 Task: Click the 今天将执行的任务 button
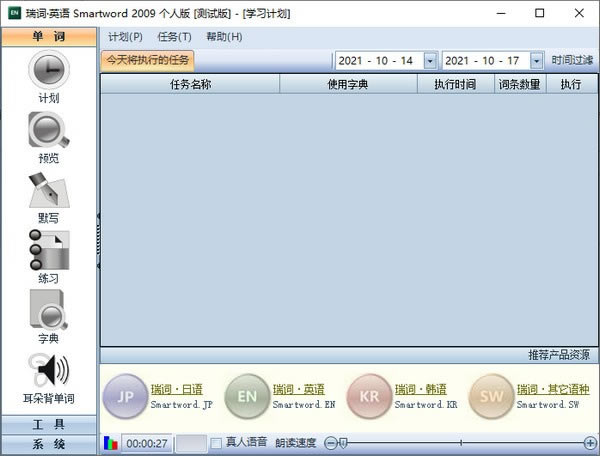(x=147, y=60)
